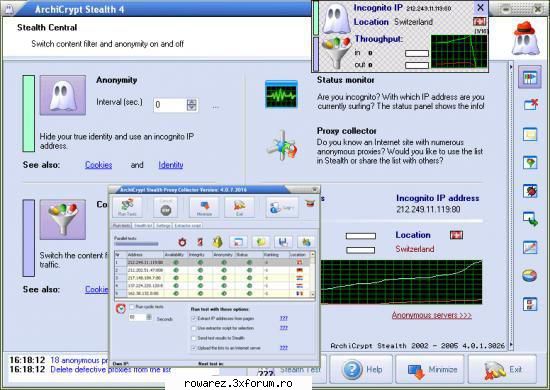The width and height of the screenshot is (550, 390).
Task: Open the sidebar window icon with green arrow
Action: (x=530, y=219)
